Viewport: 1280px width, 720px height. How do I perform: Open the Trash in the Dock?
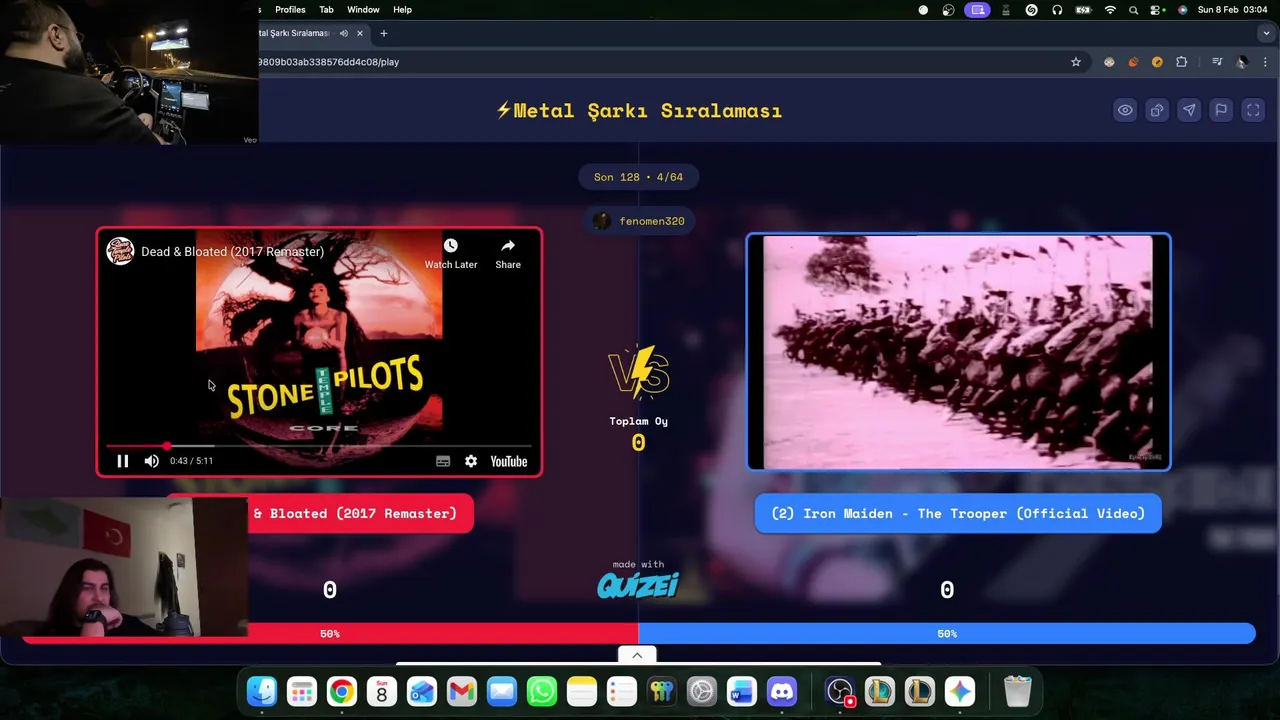click(x=1017, y=691)
